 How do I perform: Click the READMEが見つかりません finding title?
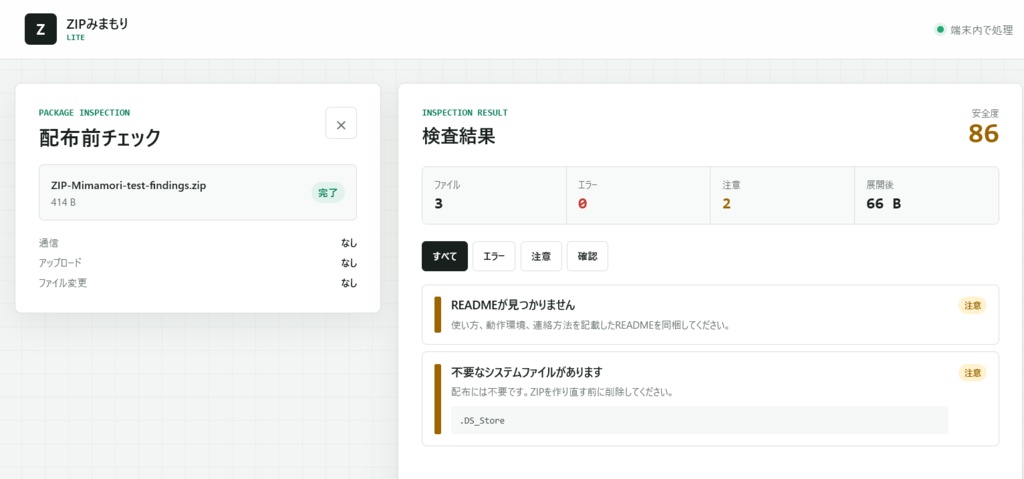click(513, 305)
